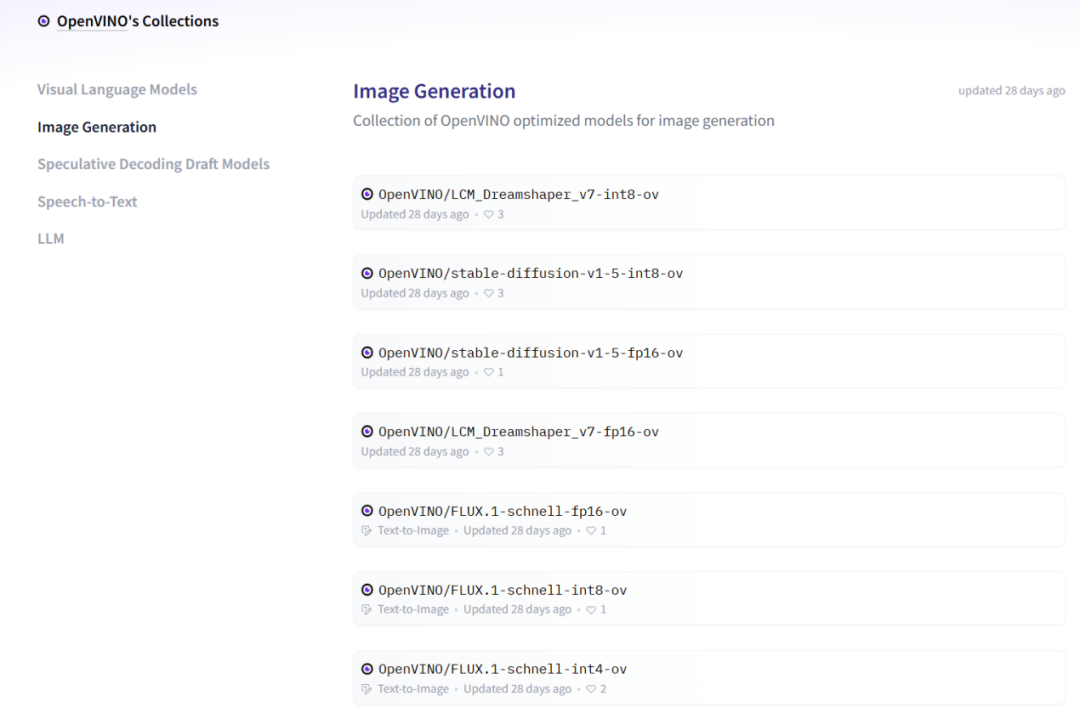Click heart icon on FLUX.1-schnell-fp16-ov card
Viewport: 1080px width, 719px height.
[591, 530]
